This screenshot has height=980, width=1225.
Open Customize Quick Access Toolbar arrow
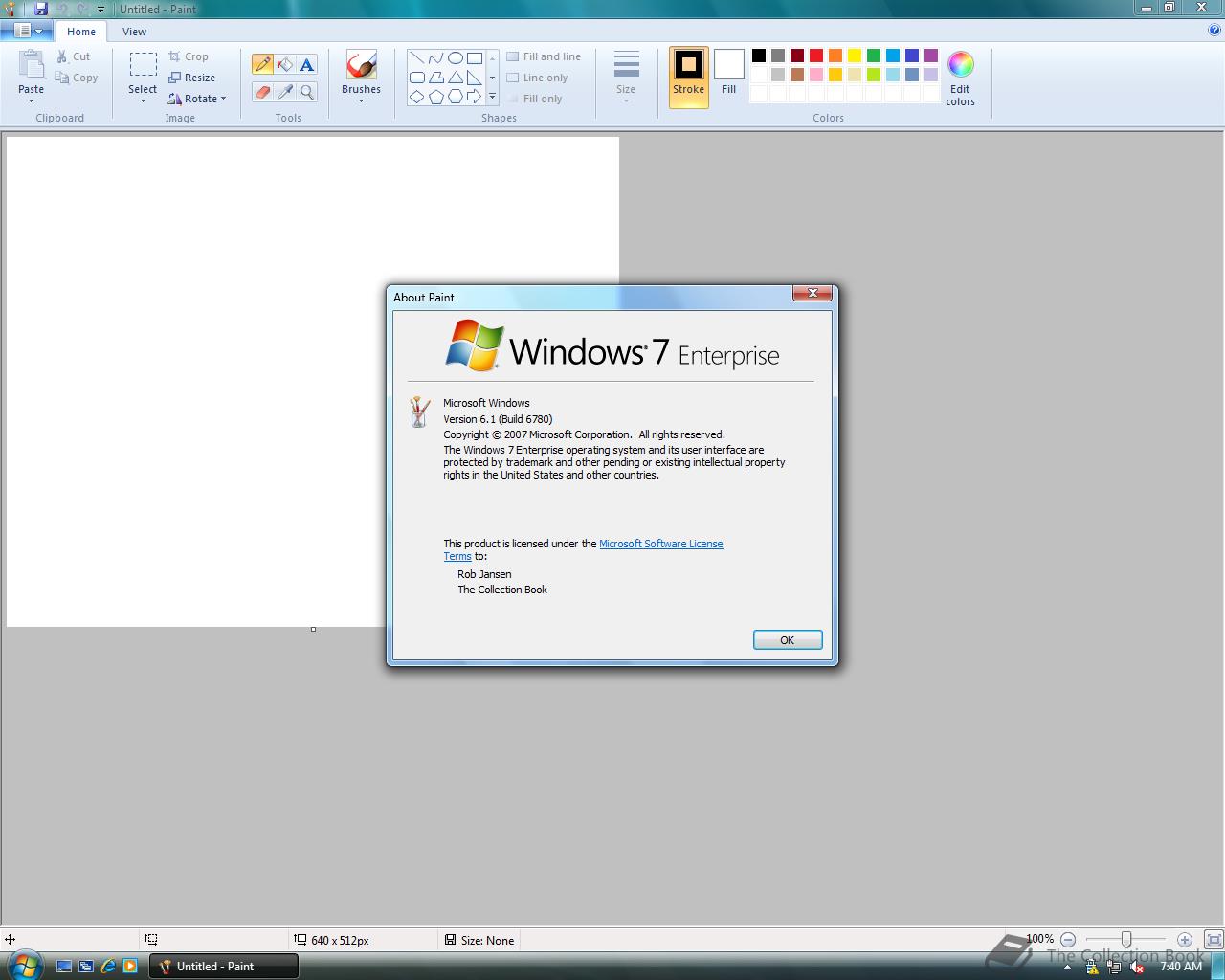pos(100,10)
